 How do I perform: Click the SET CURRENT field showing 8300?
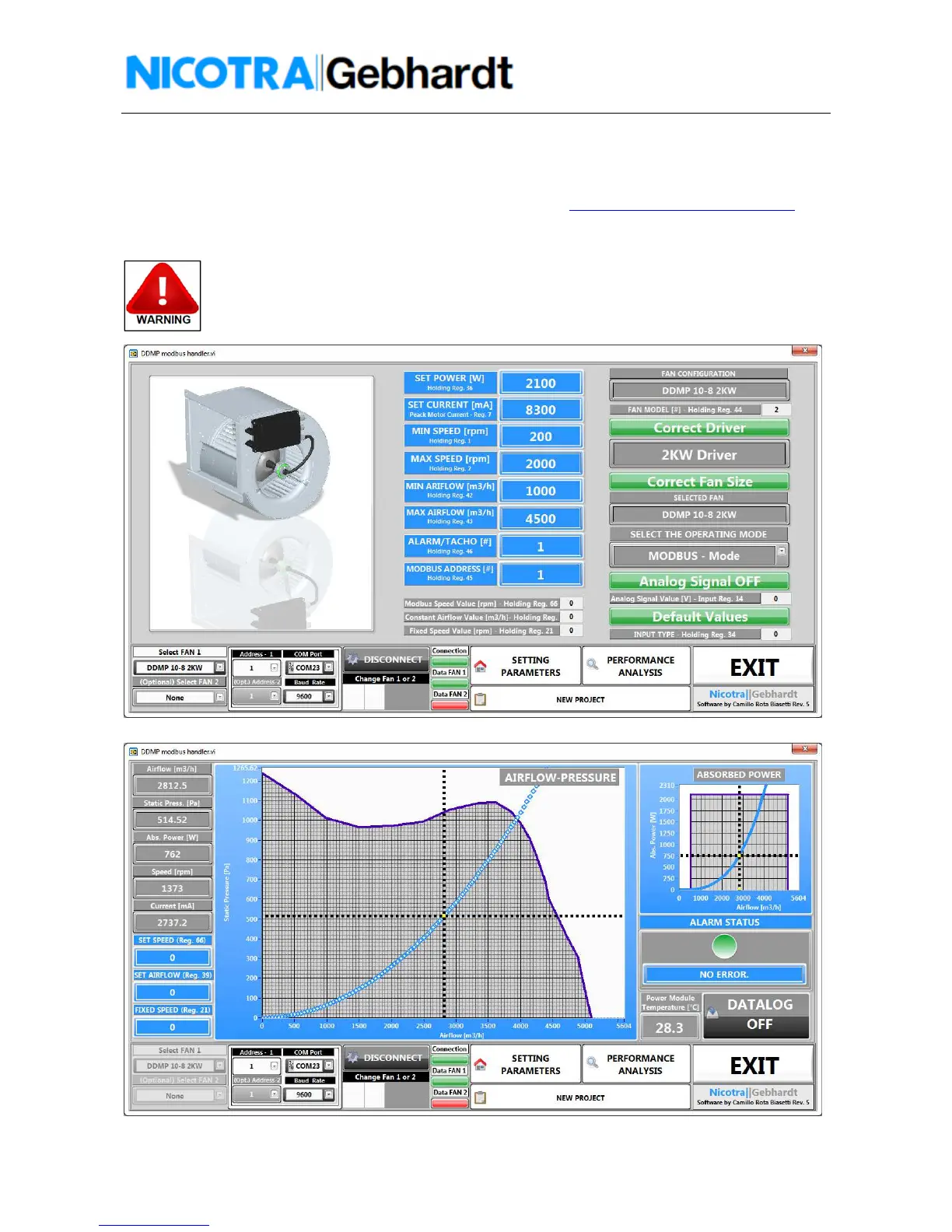541,409
